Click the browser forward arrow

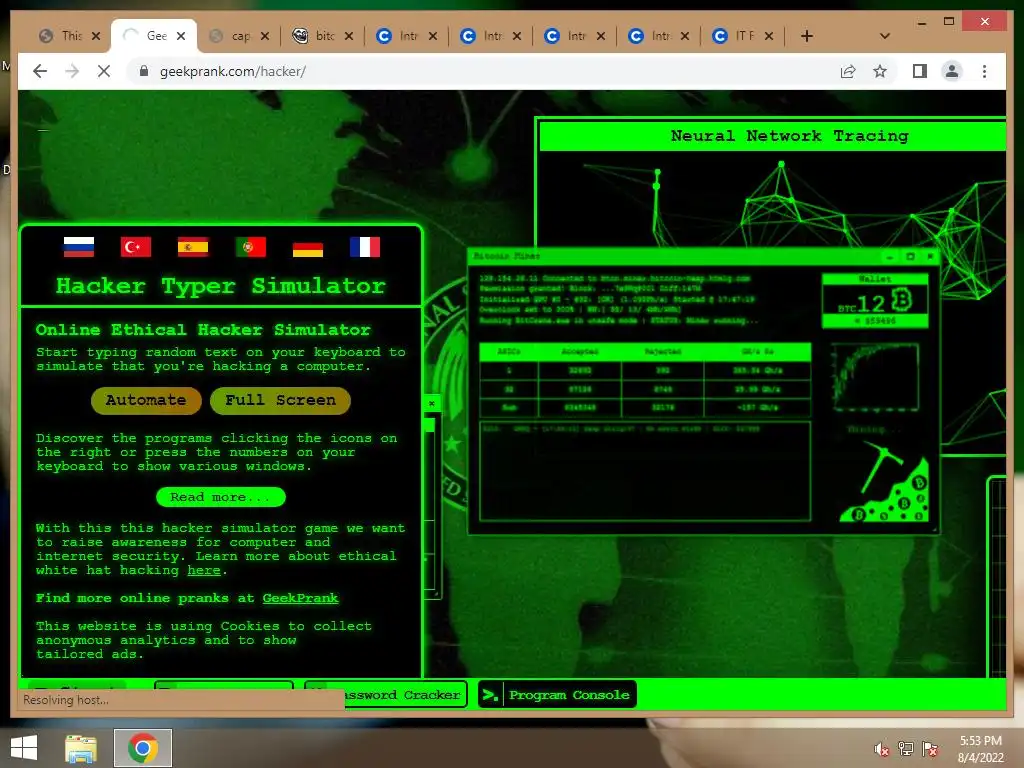(x=72, y=71)
